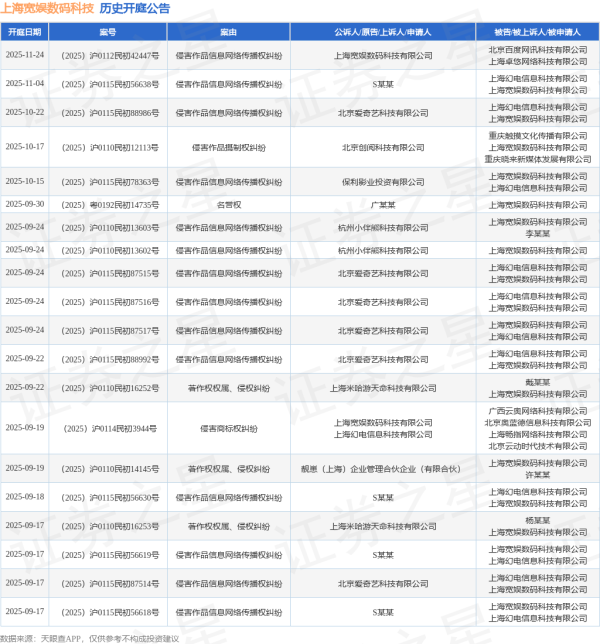This screenshot has height=644, width=600.
Task: Click the 上海宽娱数码科技 title link
Action: tap(48, 9)
